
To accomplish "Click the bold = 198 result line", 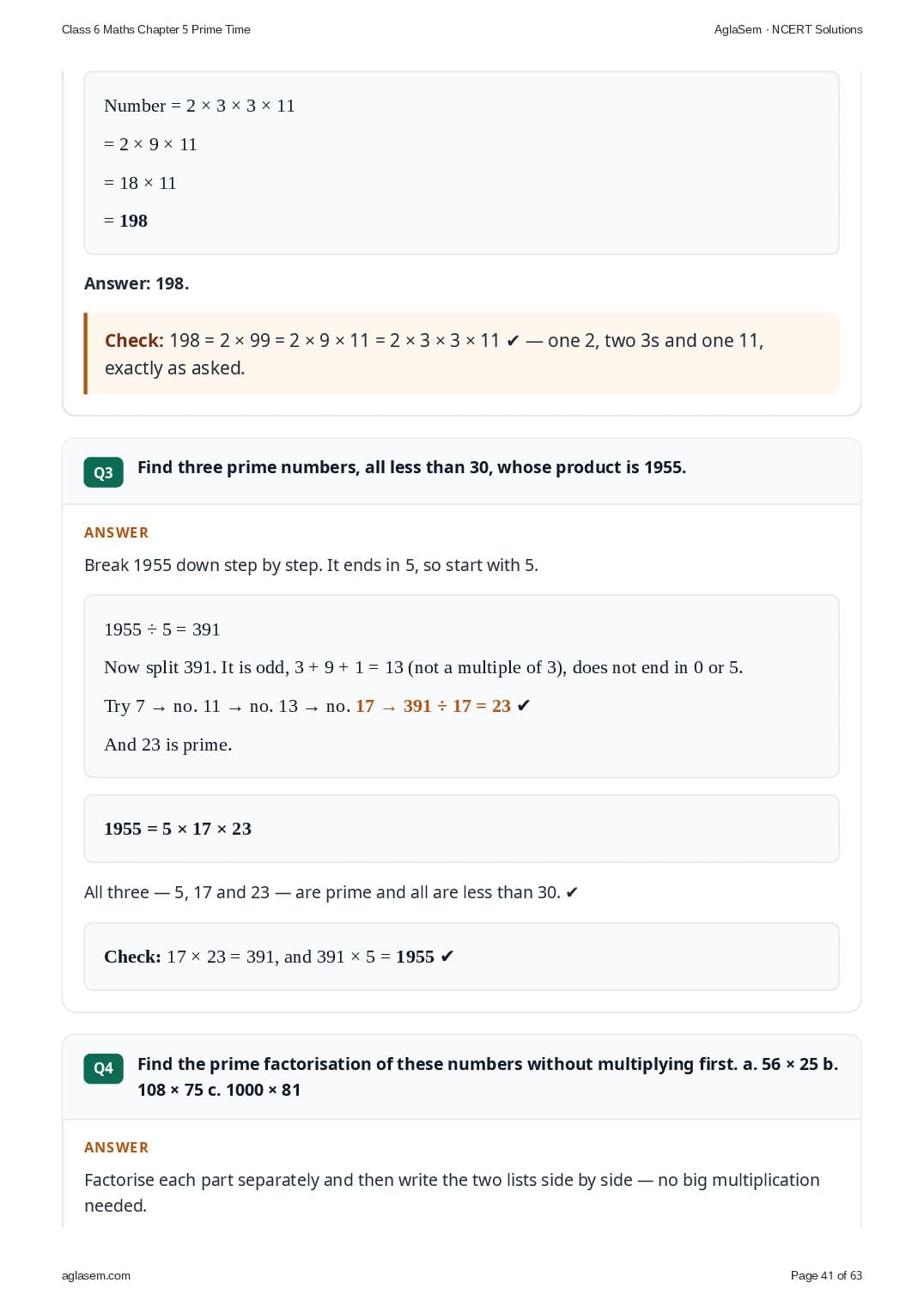I will click(x=126, y=221).
